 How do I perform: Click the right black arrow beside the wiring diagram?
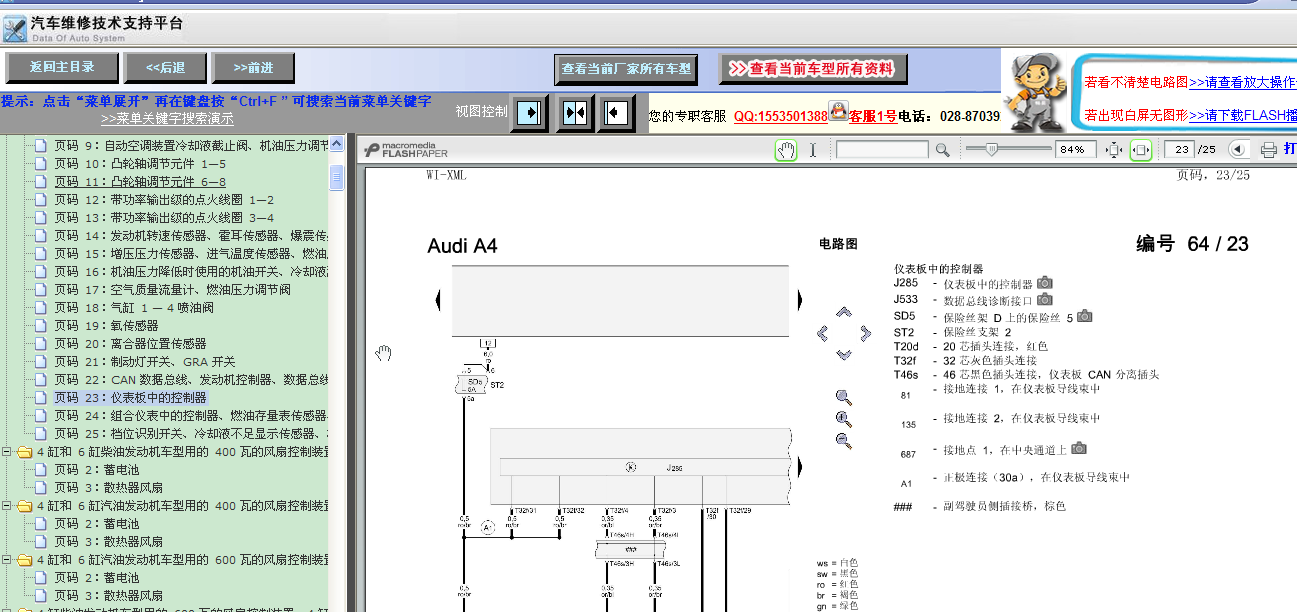click(x=799, y=299)
